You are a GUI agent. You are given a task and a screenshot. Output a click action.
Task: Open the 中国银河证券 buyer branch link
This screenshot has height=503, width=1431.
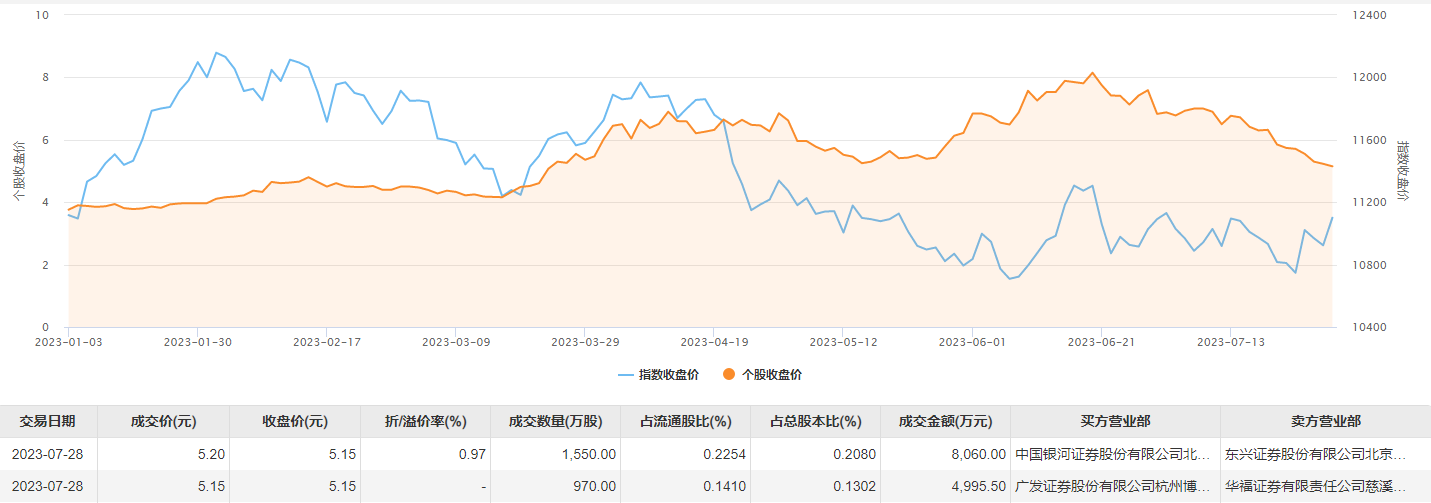point(1113,454)
